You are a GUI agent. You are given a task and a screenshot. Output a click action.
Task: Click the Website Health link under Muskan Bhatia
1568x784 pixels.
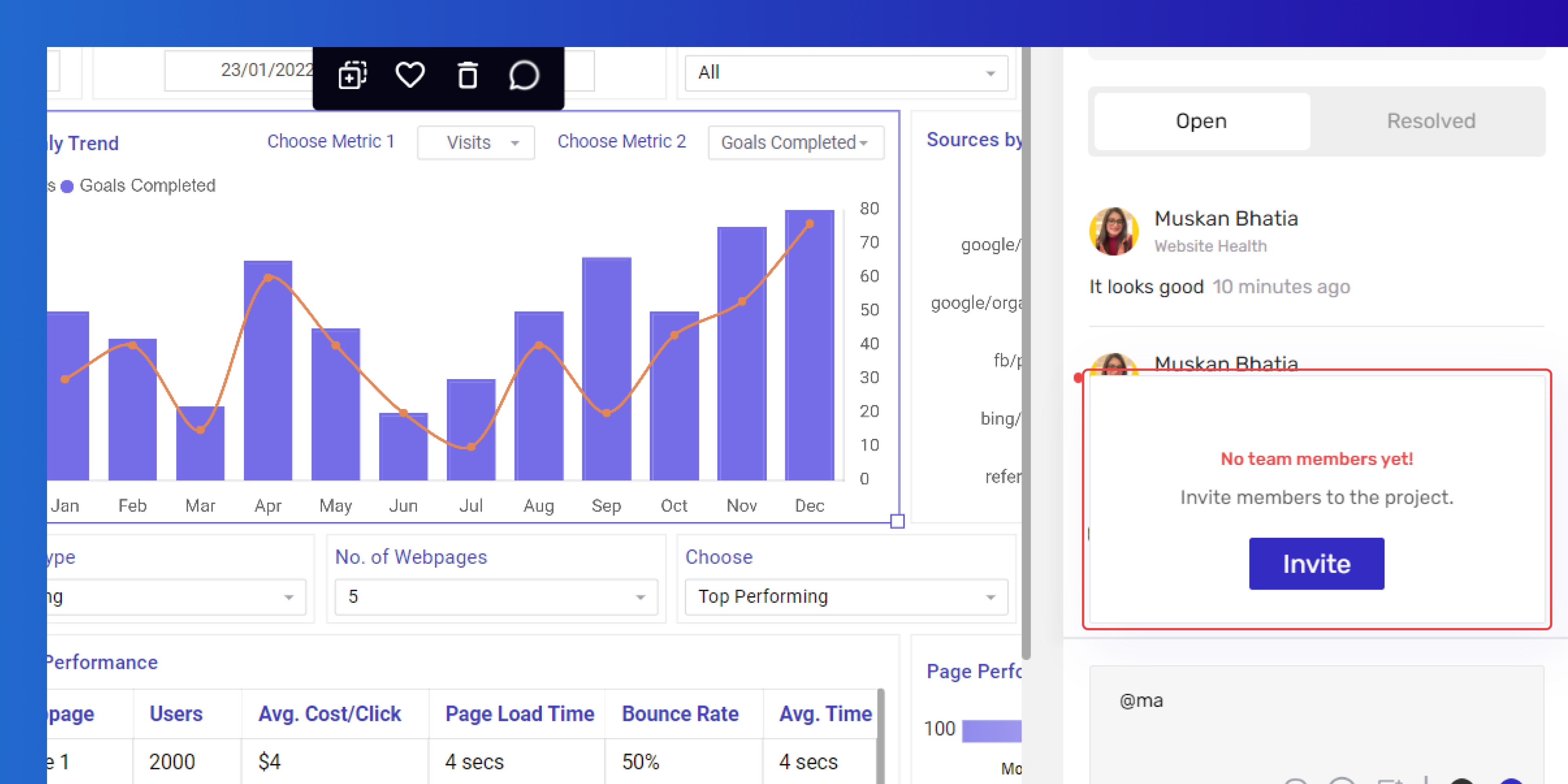[1211, 246]
